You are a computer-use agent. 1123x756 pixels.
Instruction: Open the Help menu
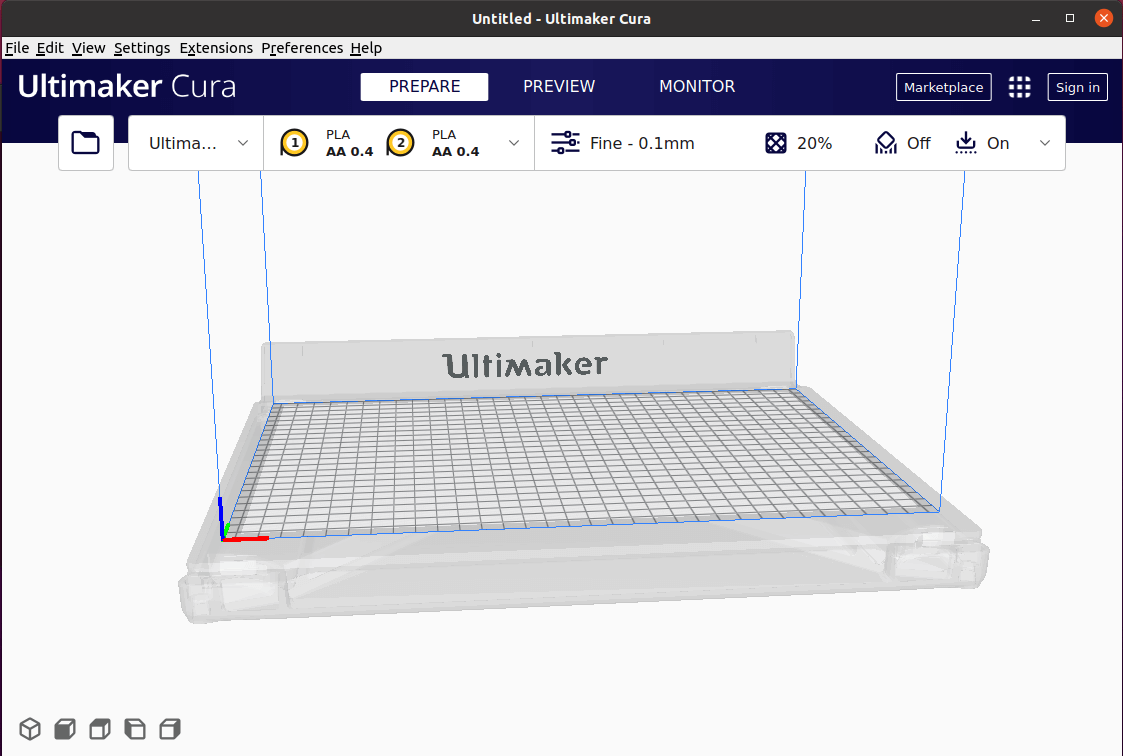point(366,48)
